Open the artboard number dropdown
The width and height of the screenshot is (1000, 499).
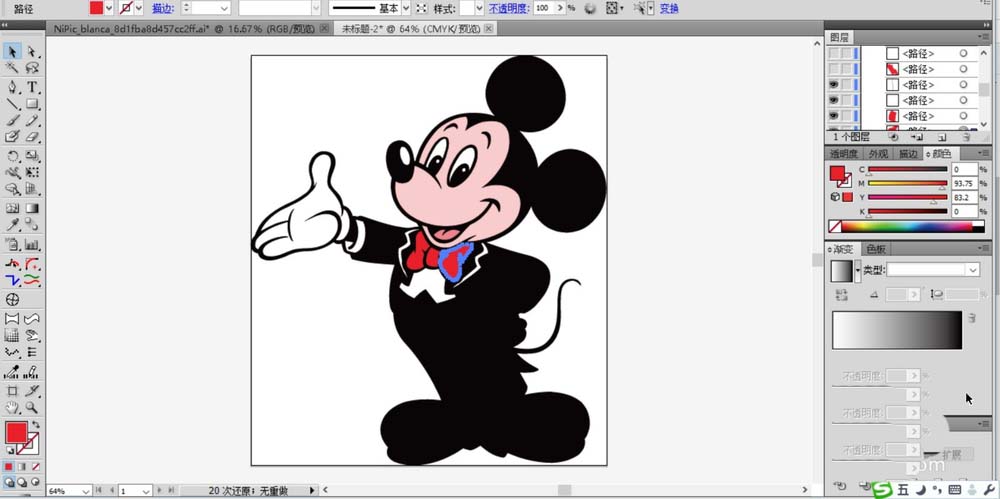point(145,491)
